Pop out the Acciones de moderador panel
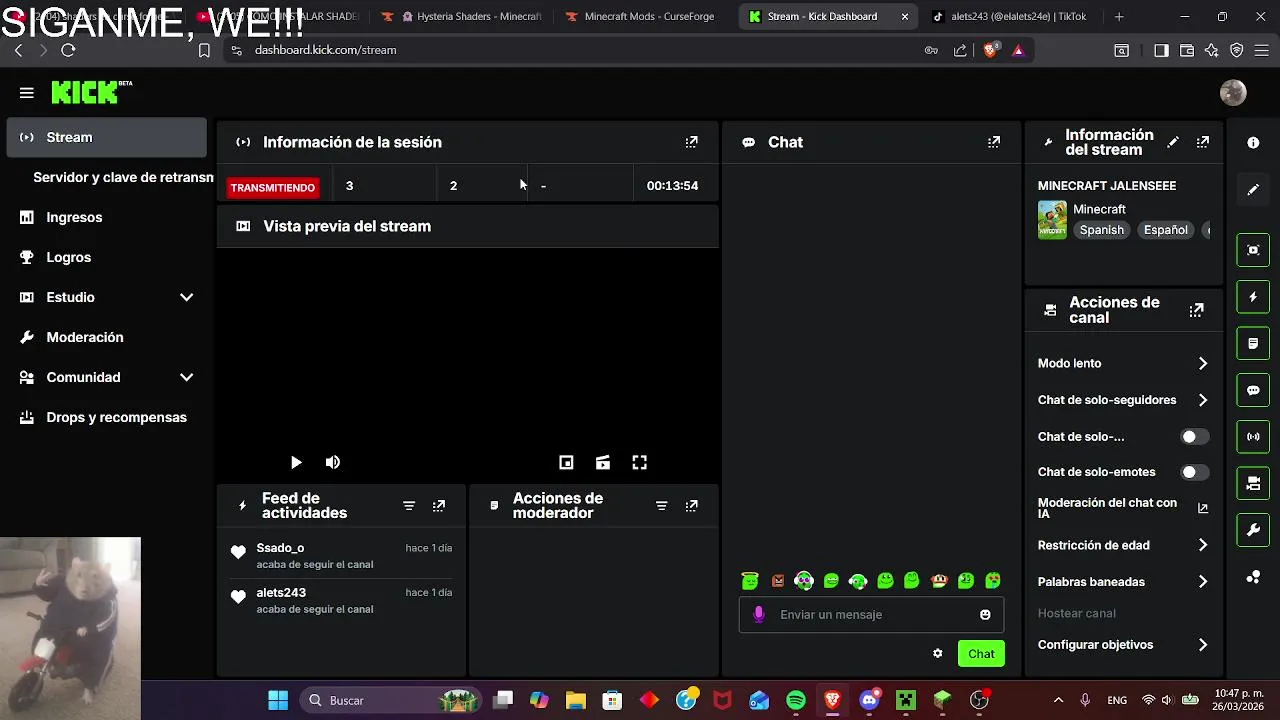The image size is (1280, 720). (691, 506)
